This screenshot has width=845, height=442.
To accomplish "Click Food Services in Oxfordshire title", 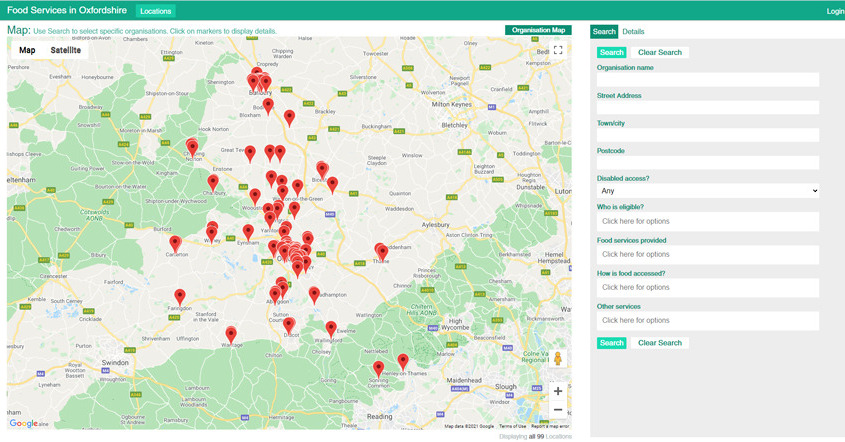I will pos(67,10).
